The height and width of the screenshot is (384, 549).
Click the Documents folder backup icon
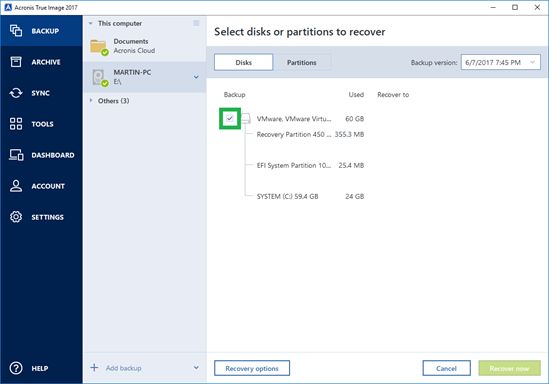tap(99, 47)
